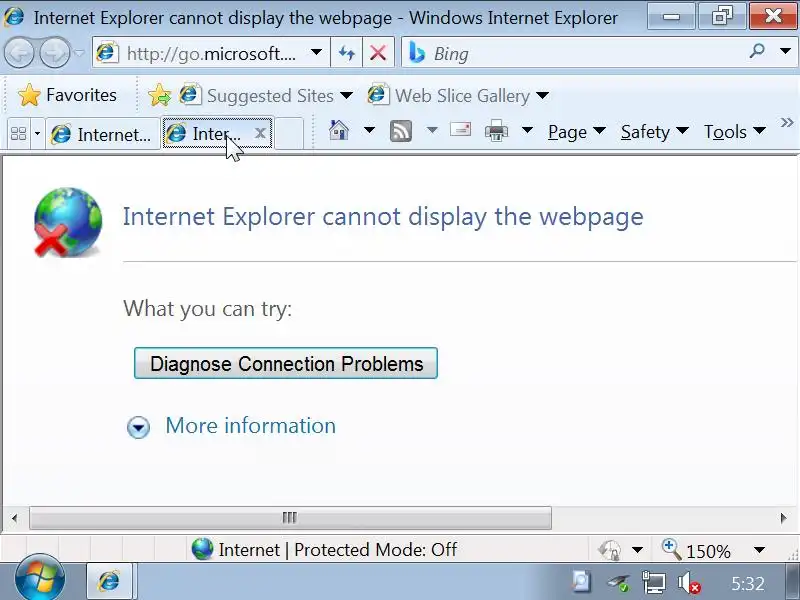Viewport: 800px width, 600px height.
Task: Open the recent pages dropdown arrow
Action: coord(79,53)
